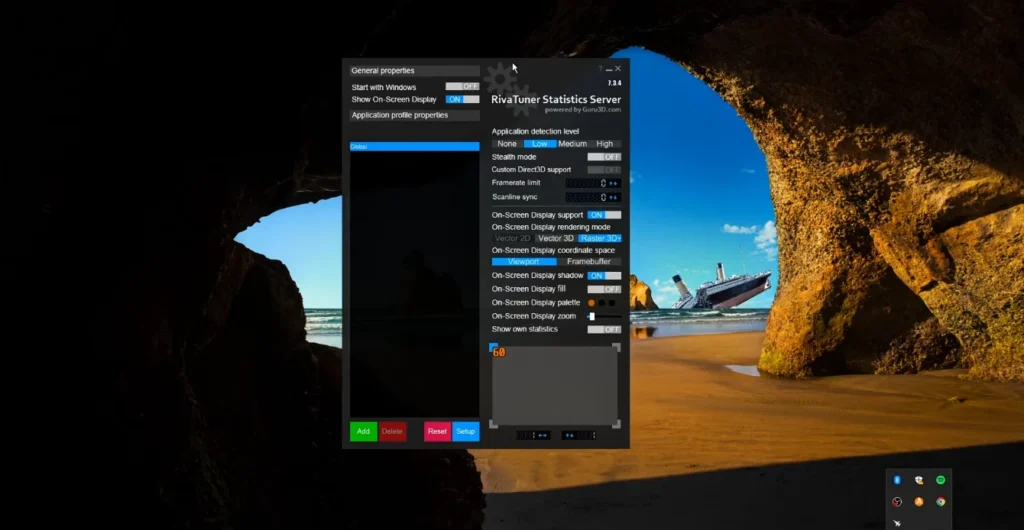Toggle On-Screen Display fill switch
This screenshot has height=530, width=1024.
[x=604, y=289]
